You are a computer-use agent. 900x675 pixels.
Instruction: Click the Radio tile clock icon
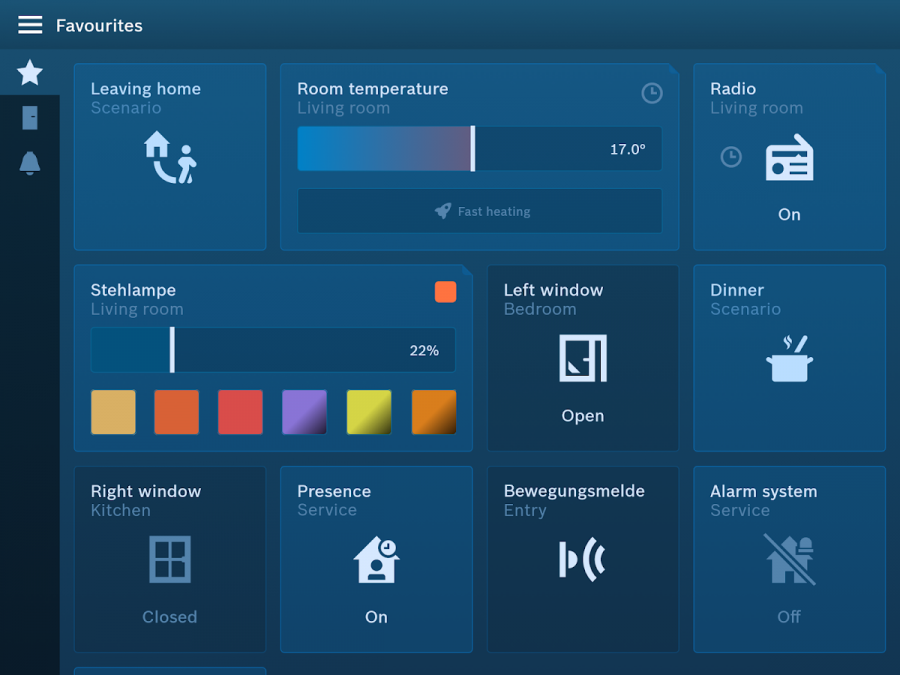pyautogui.click(x=731, y=157)
